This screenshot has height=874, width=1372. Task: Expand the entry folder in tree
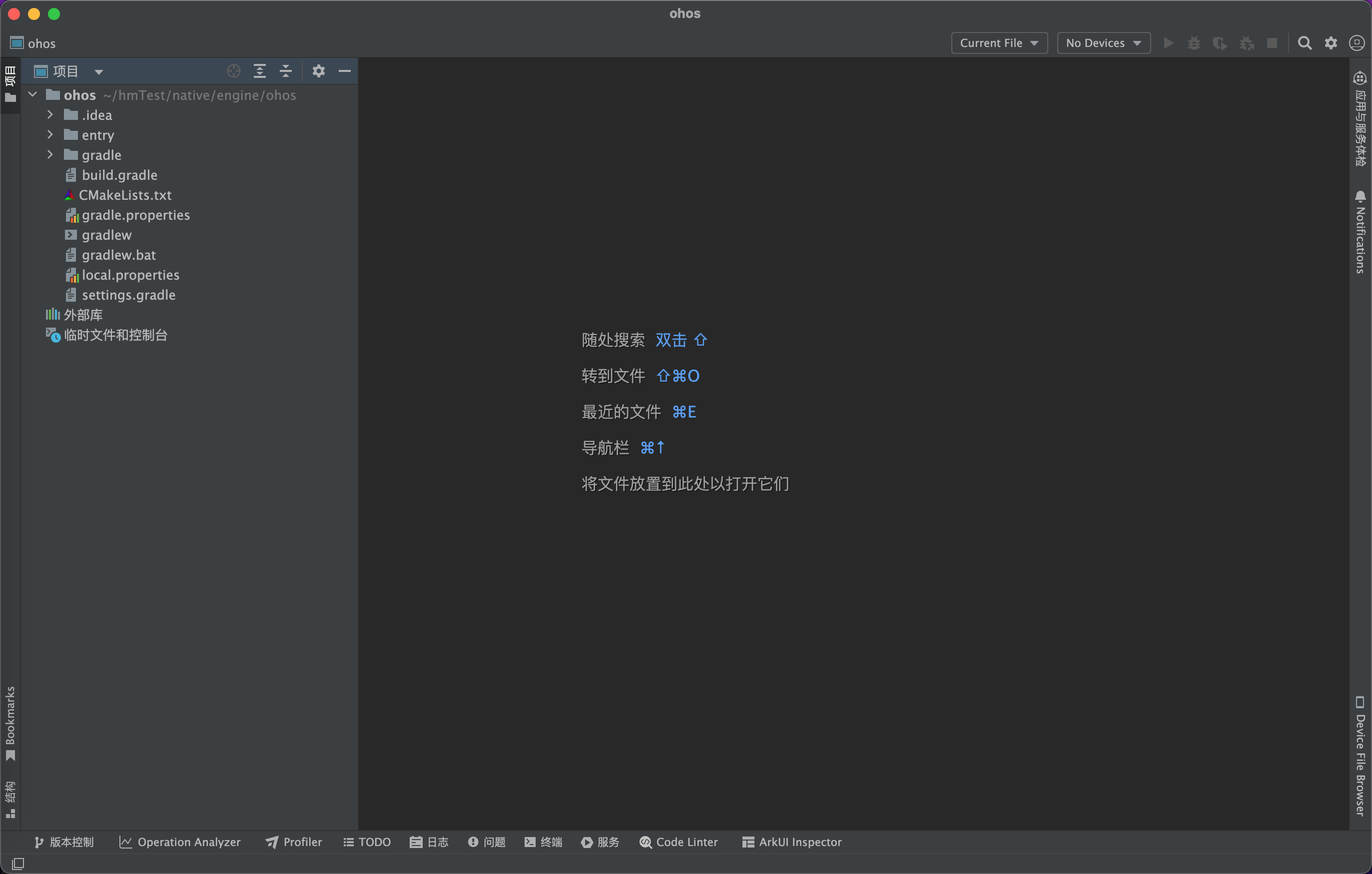click(50, 135)
